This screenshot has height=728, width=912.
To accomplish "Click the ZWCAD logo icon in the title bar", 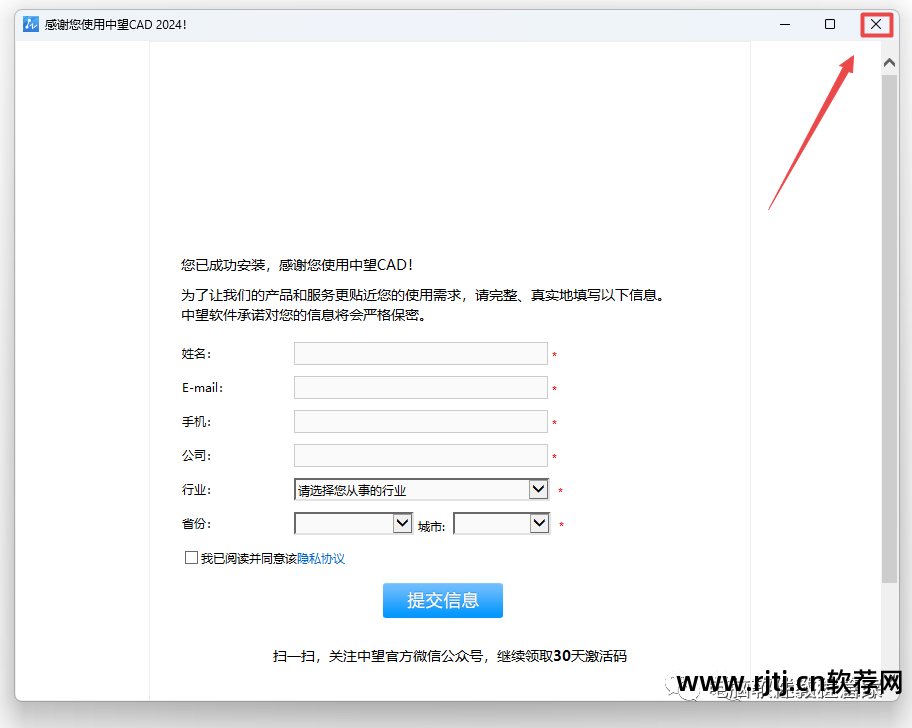I will tap(29, 24).
